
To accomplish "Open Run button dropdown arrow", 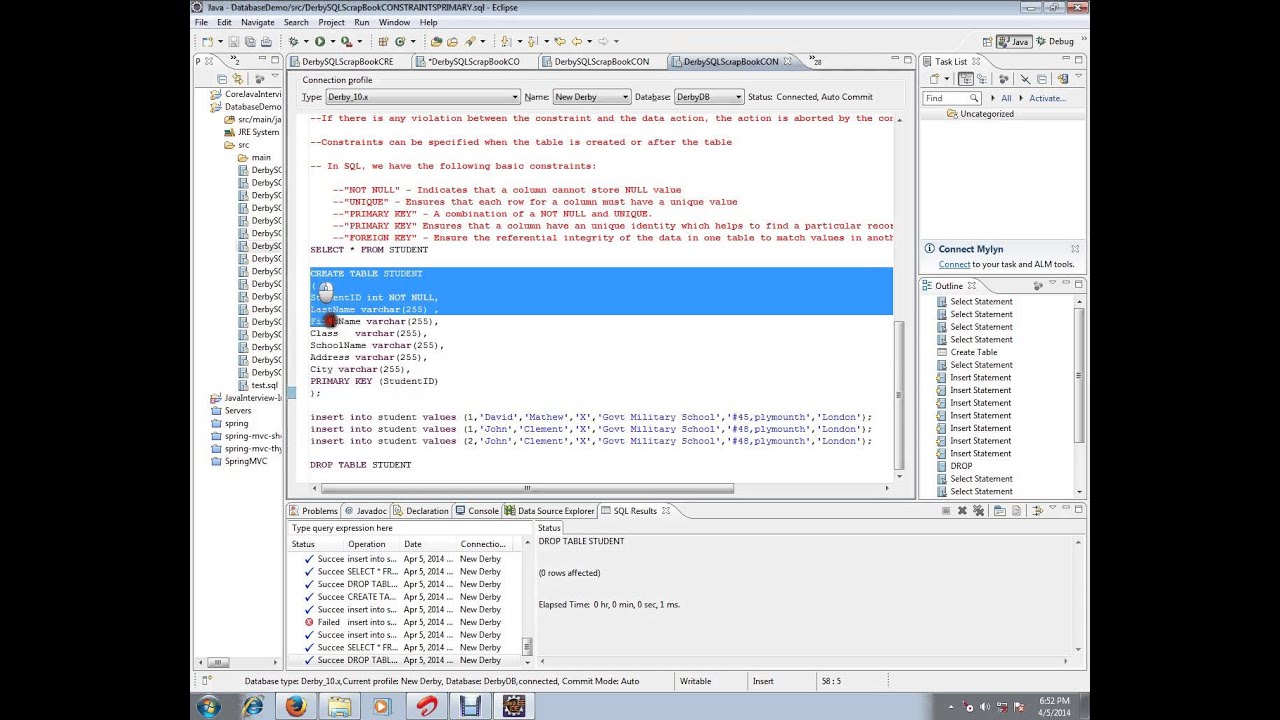I will point(332,42).
